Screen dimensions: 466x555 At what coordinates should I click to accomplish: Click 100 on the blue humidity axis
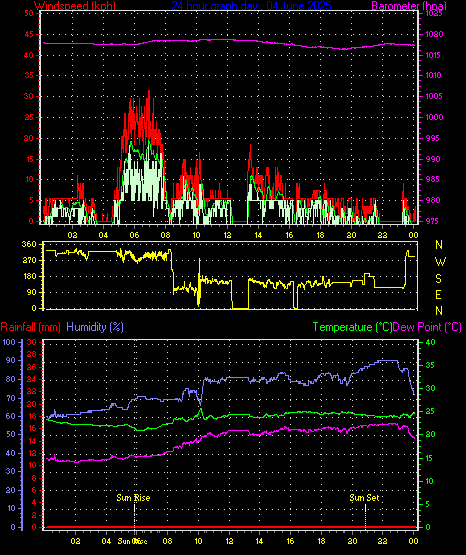point(9,342)
